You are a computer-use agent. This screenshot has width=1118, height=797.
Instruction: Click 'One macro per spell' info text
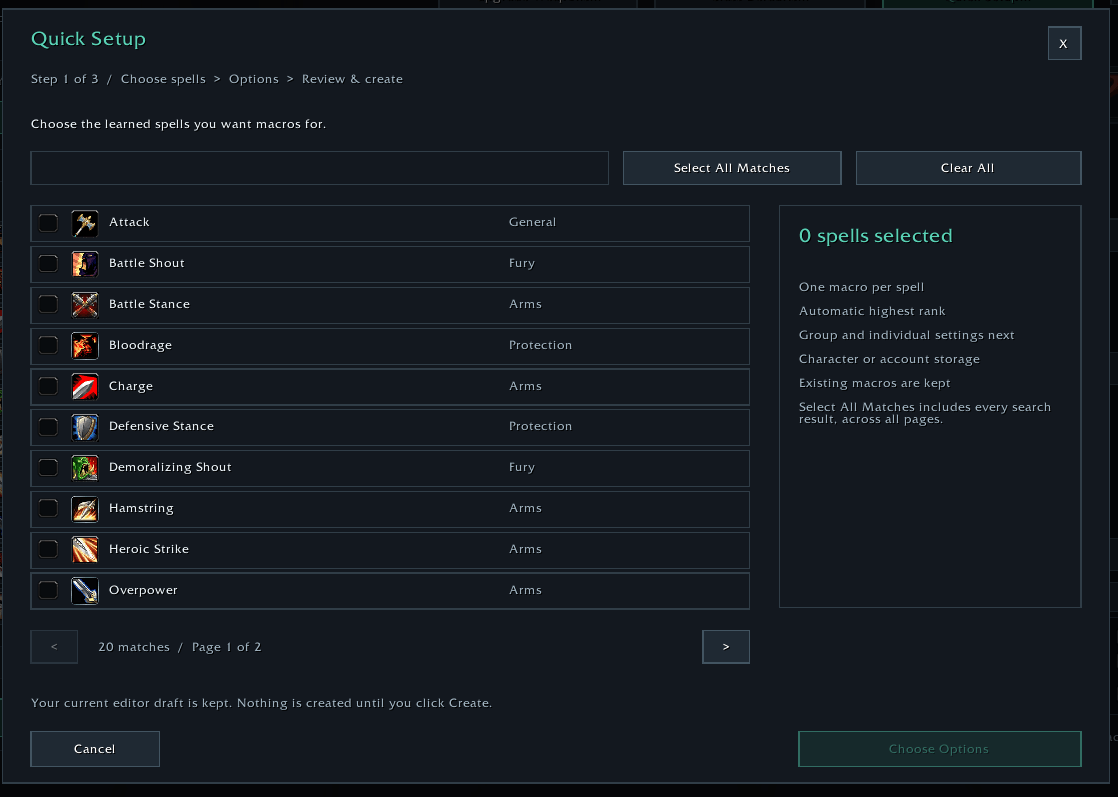[861, 287]
